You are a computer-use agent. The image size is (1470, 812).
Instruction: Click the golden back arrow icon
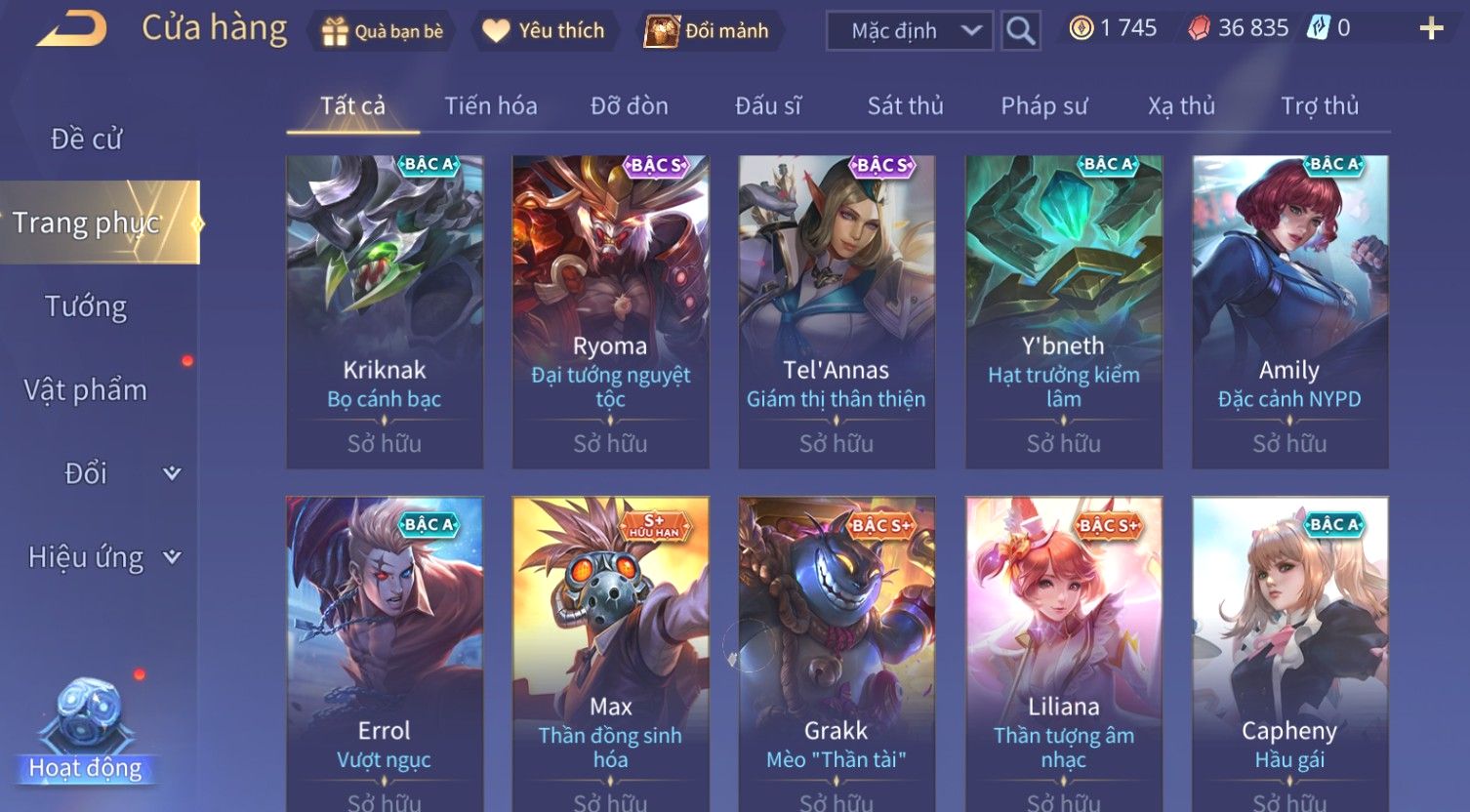[x=71, y=29]
